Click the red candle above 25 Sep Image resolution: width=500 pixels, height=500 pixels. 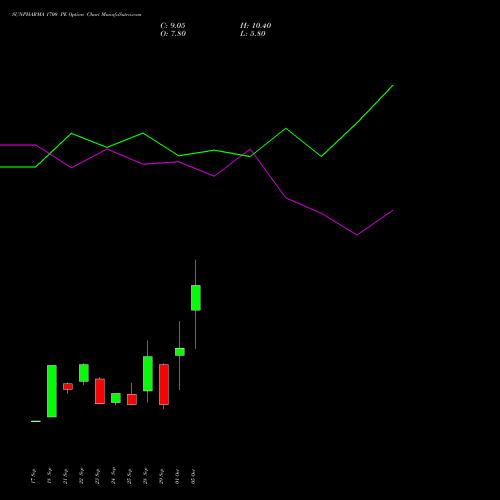coord(132,399)
